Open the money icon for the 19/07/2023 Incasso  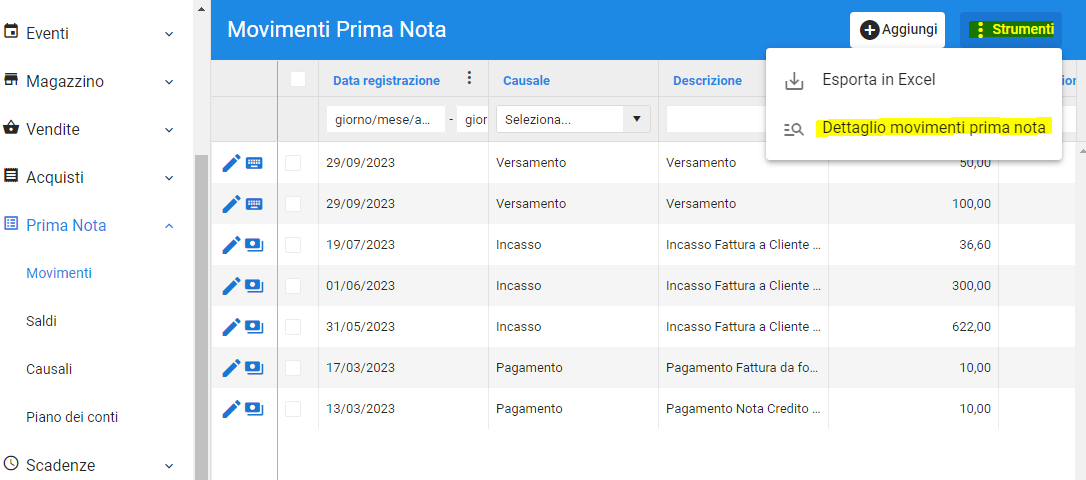(x=254, y=245)
